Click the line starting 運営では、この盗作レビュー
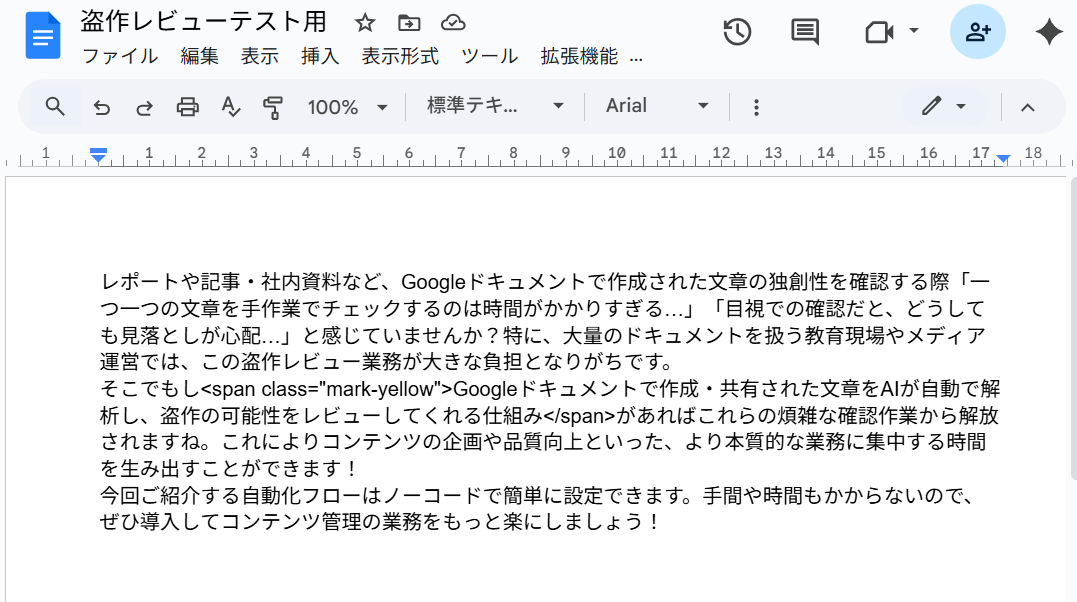1077x602 pixels. pyautogui.click(x=387, y=362)
